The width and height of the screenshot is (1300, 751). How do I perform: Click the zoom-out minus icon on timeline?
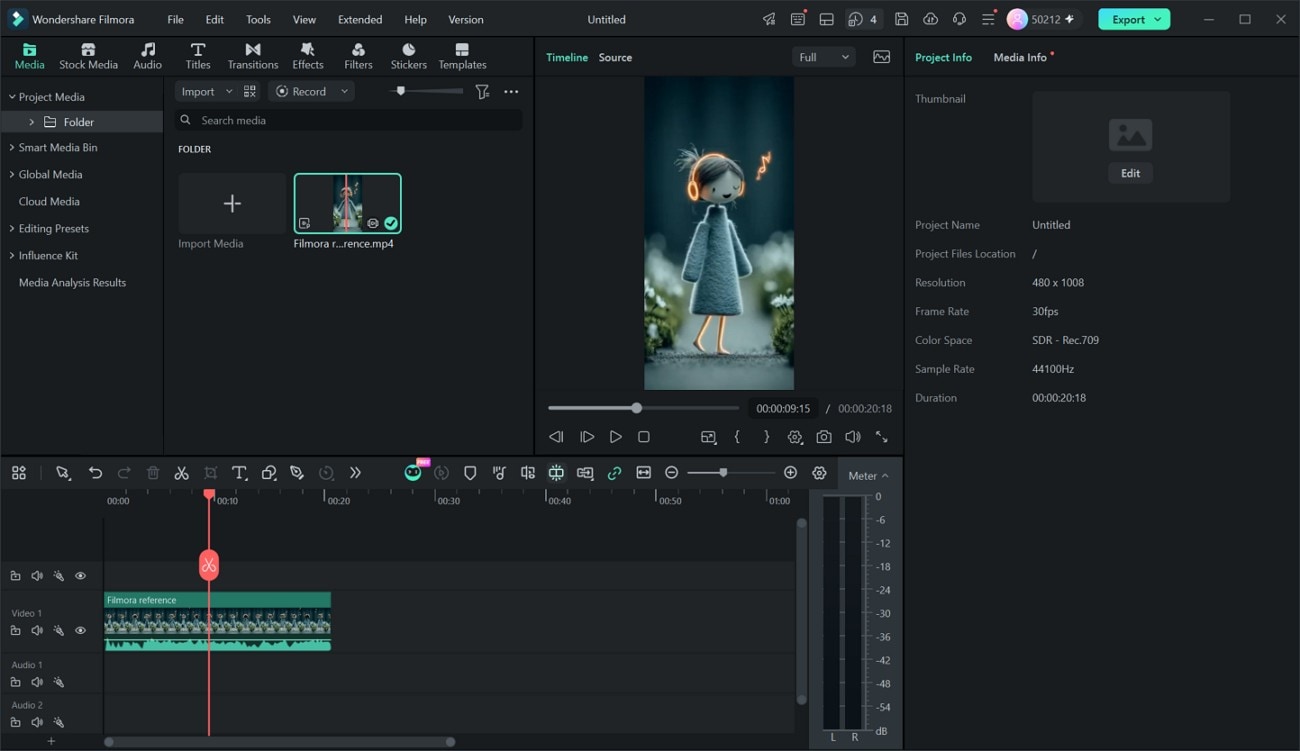672,473
